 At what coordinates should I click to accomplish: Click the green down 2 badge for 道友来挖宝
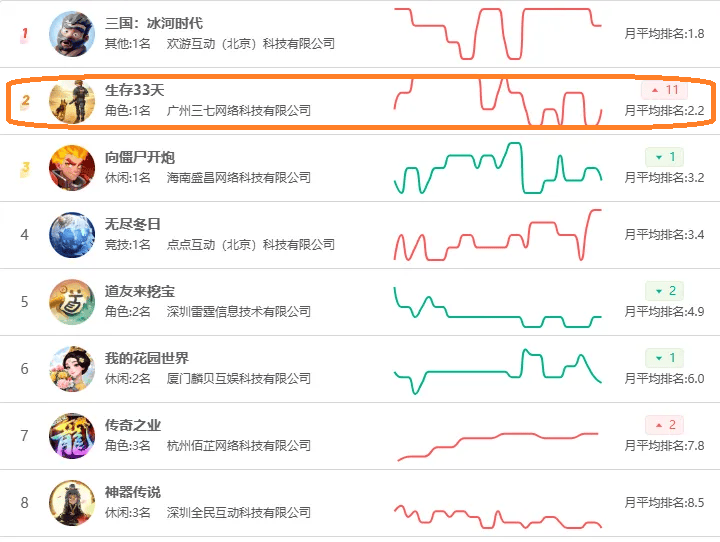click(664, 291)
